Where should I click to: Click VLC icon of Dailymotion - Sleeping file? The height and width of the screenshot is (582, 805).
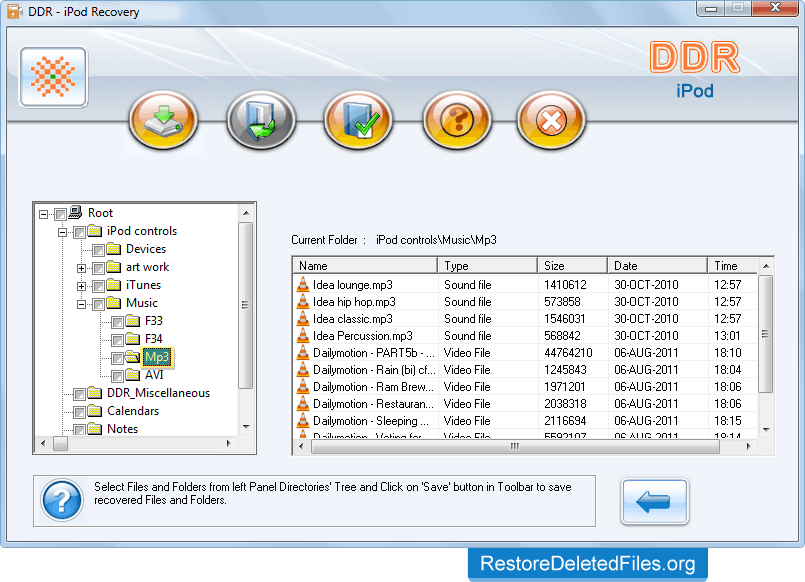coord(303,420)
